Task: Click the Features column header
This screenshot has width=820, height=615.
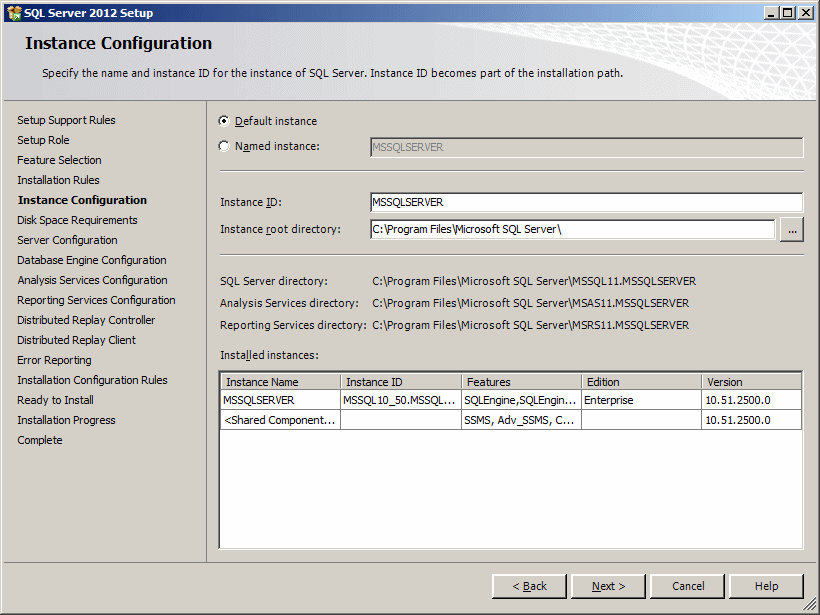Action: (521, 382)
